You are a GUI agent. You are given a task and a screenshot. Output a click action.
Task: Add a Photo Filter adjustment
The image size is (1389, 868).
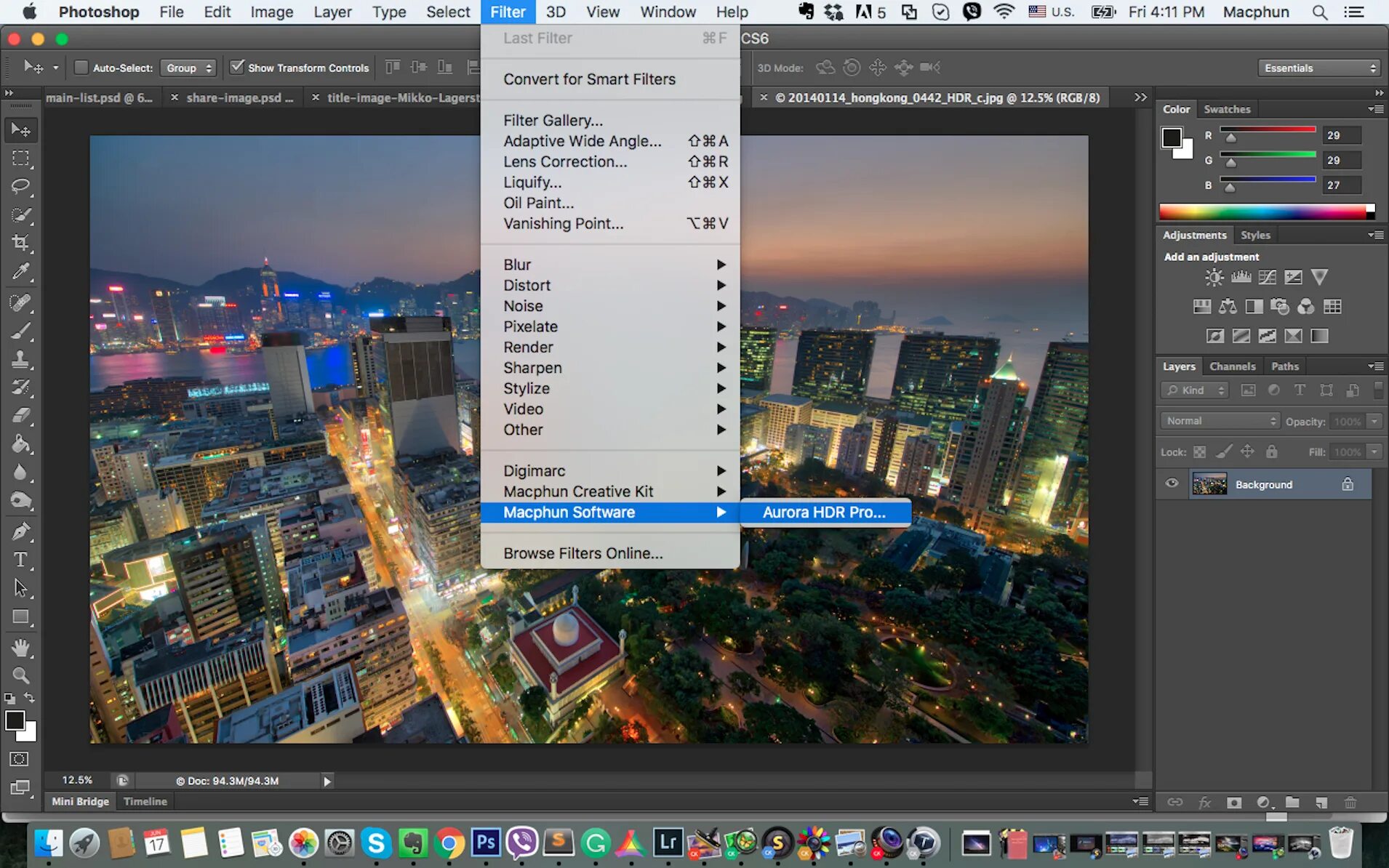(1280, 307)
